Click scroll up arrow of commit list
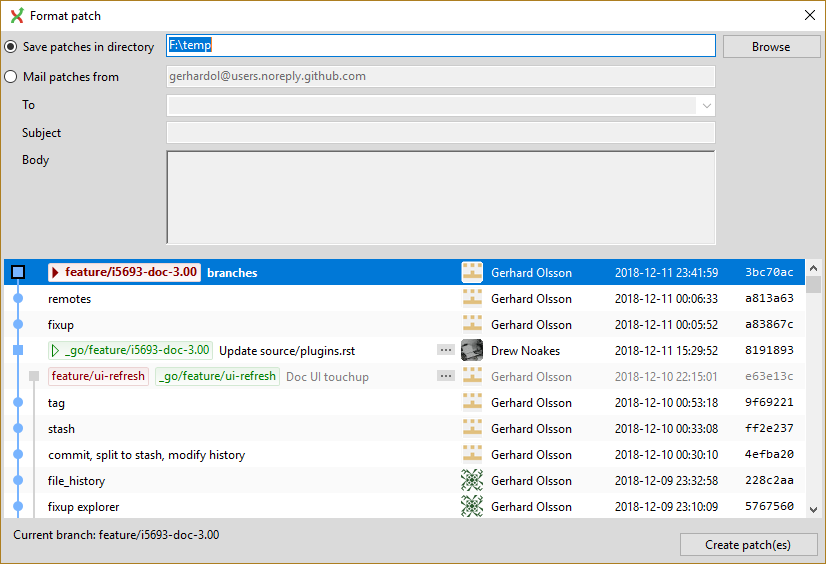826x564 pixels. [x=813, y=268]
